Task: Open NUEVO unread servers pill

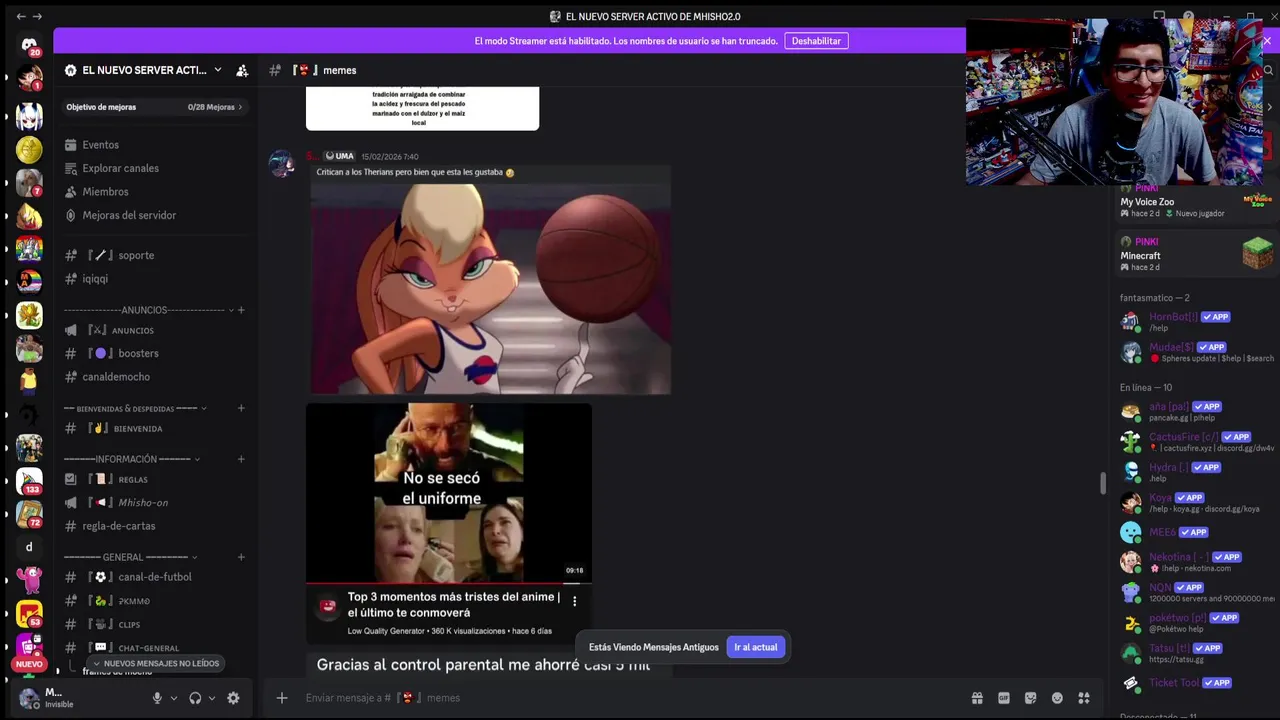Action: [x=29, y=664]
